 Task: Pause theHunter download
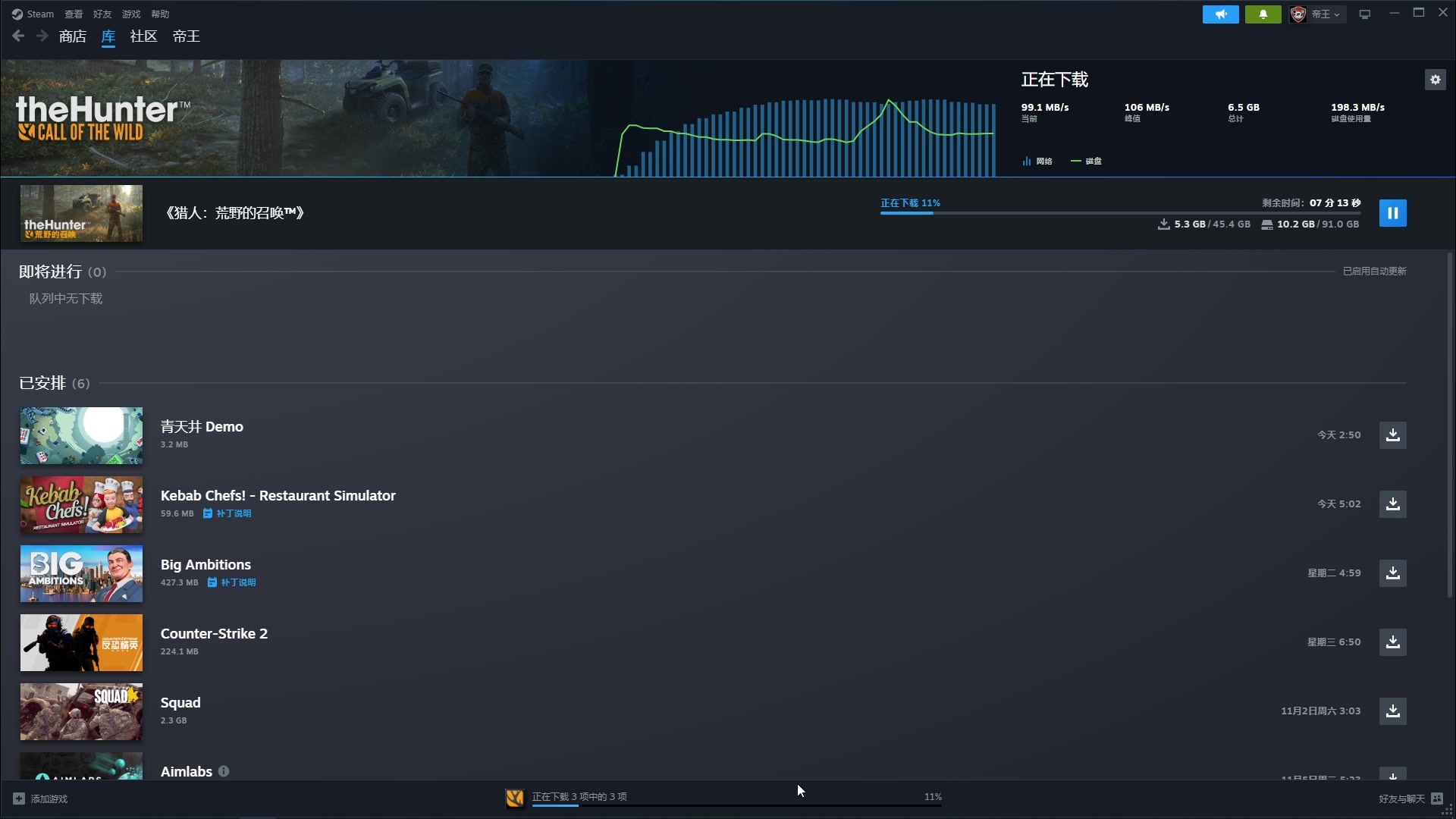[1392, 213]
